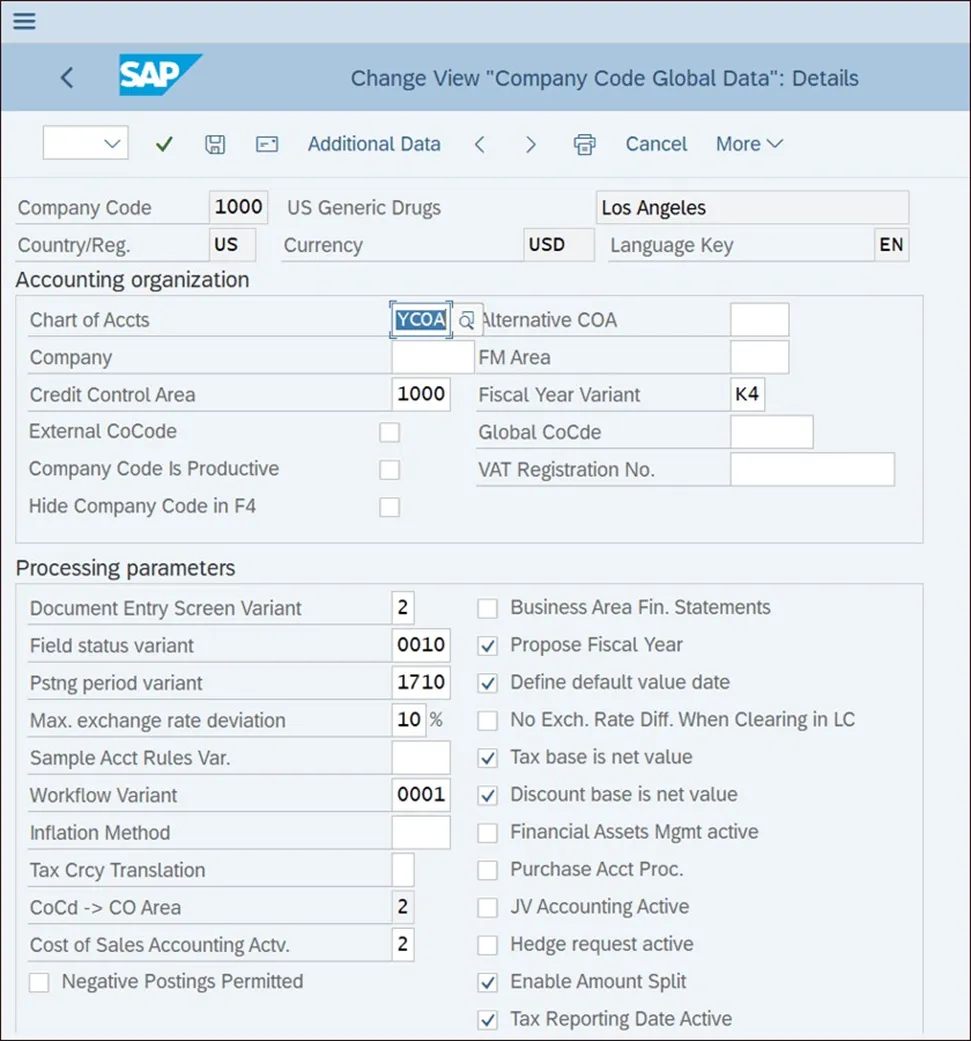Click the back arrow beside the SAP logo
Screen dimensions: 971x1041
[x=67, y=77]
